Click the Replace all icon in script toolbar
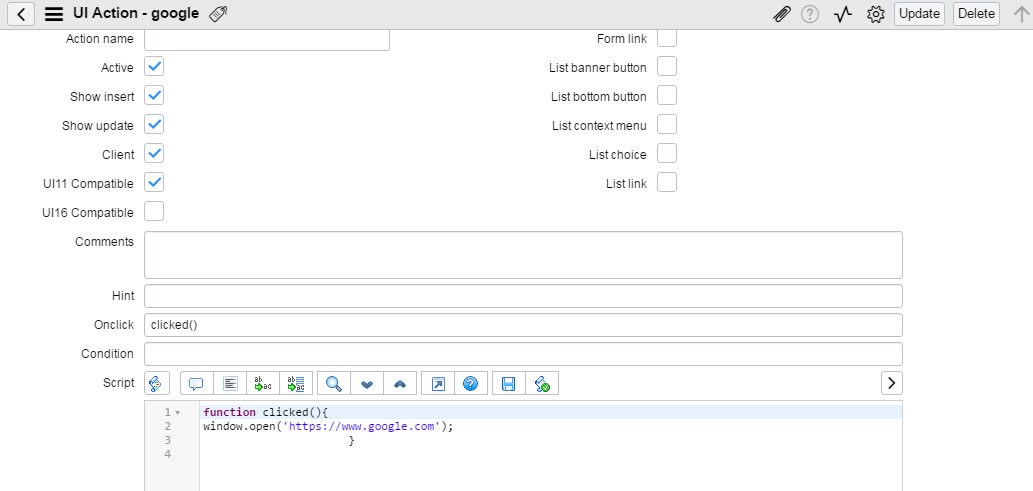Image resolution: width=1033 pixels, height=491 pixels. (x=296, y=384)
